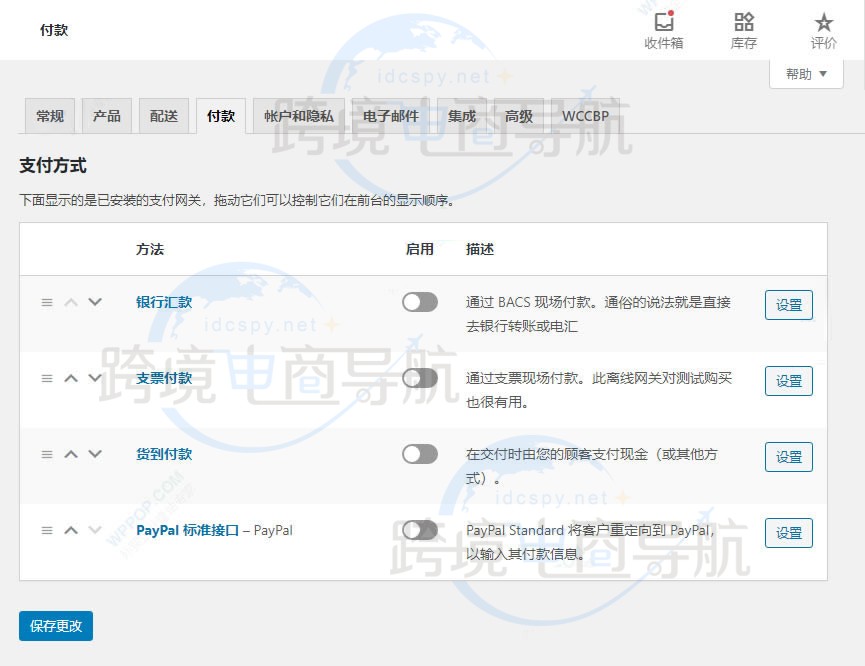This screenshot has width=865, height=666.
Task: Move PayPal 标准接口 up with arrow
Action: pos(71,530)
